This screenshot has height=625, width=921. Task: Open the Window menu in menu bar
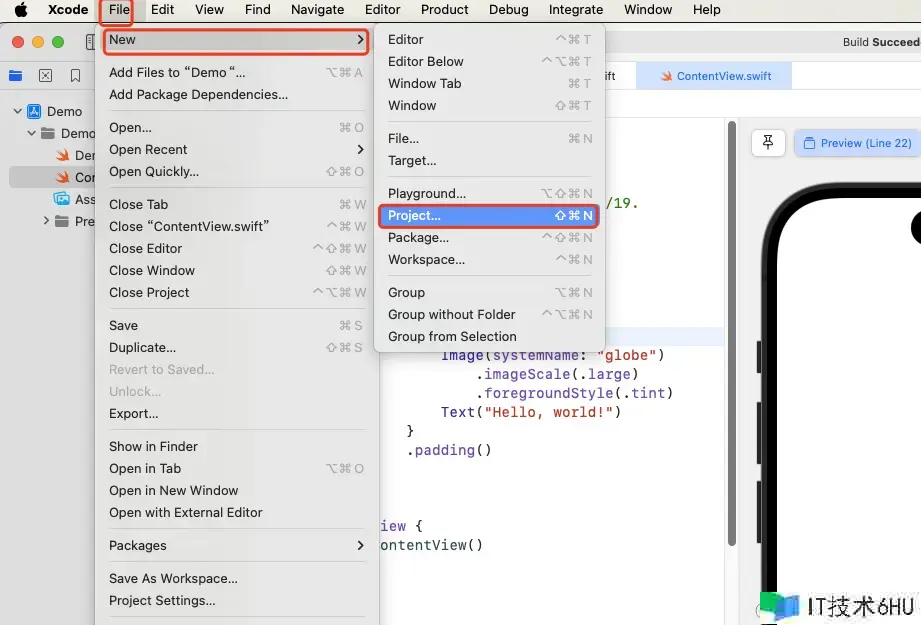tap(648, 9)
